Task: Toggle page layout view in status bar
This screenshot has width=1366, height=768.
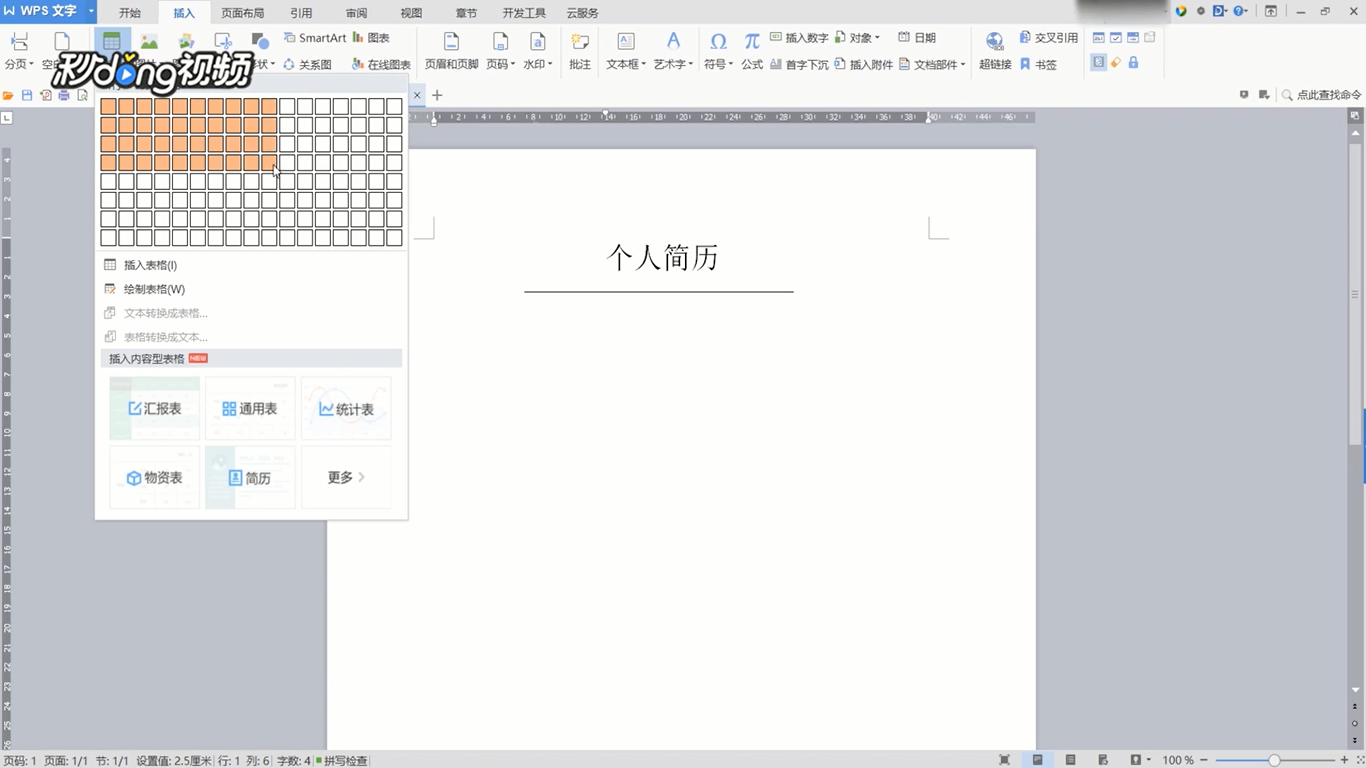Action: (1038, 760)
